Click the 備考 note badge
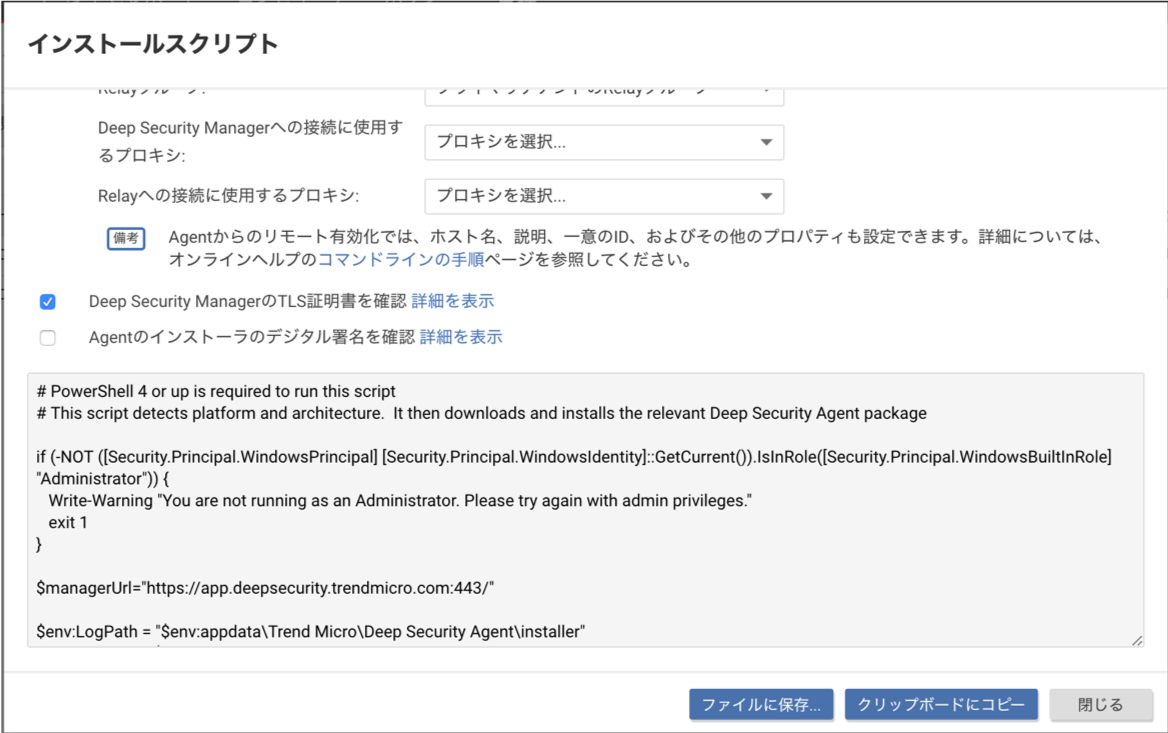Image resolution: width=1168 pixels, height=733 pixels. point(126,238)
